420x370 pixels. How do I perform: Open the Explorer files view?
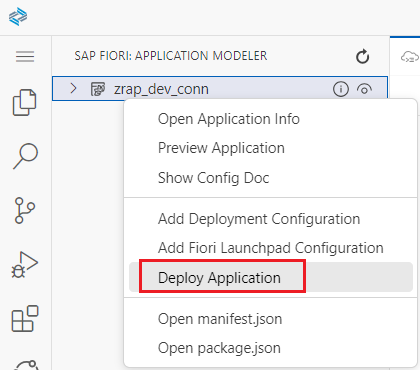click(x=25, y=102)
